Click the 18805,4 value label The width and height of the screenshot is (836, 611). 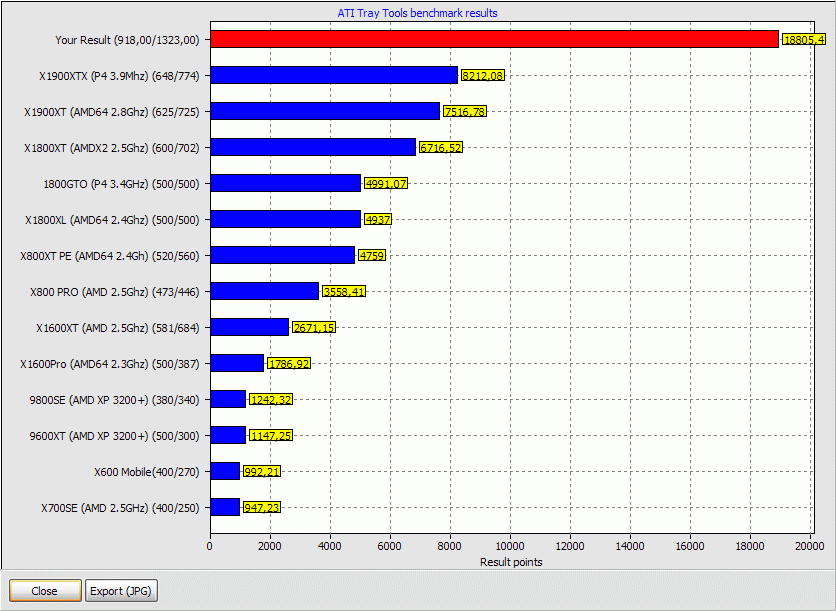[x=804, y=39]
